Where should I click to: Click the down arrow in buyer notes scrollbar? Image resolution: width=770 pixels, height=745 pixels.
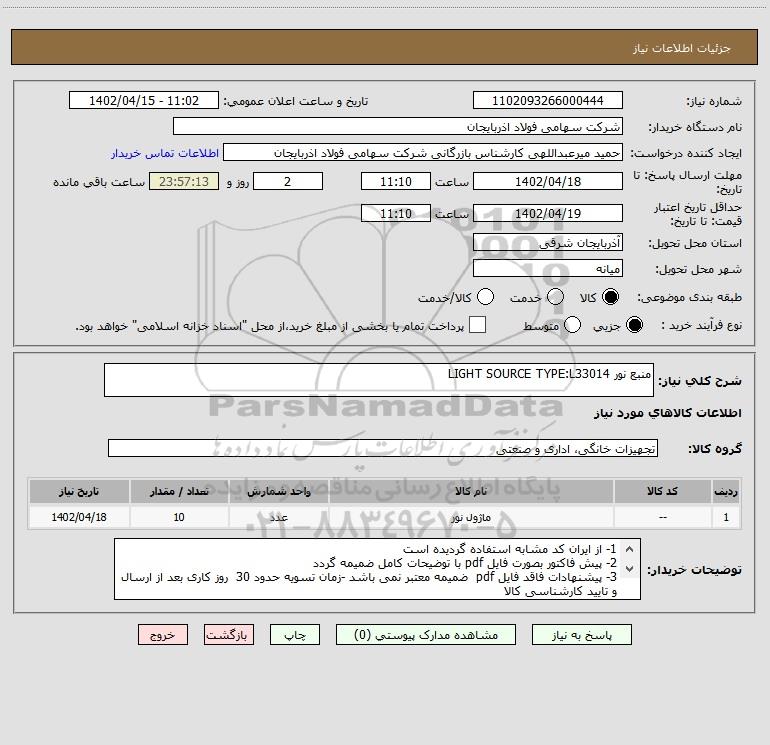pyautogui.click(x=629, y=569)
